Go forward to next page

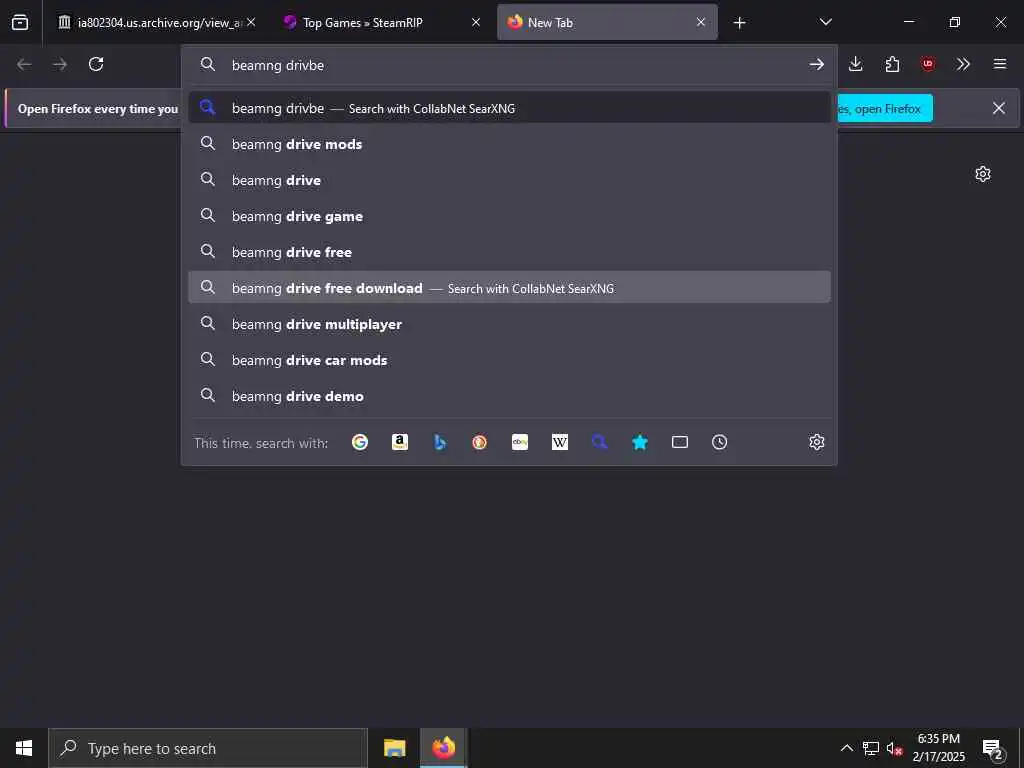60,64
